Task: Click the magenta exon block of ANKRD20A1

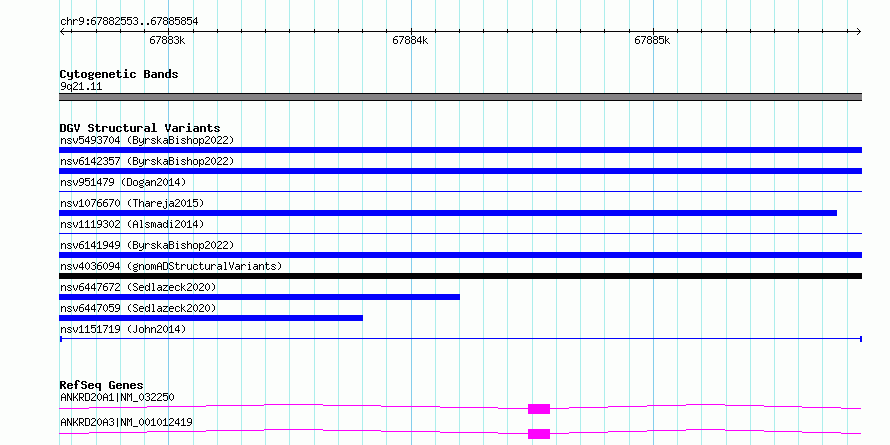Action: click(x=539, y=409)
